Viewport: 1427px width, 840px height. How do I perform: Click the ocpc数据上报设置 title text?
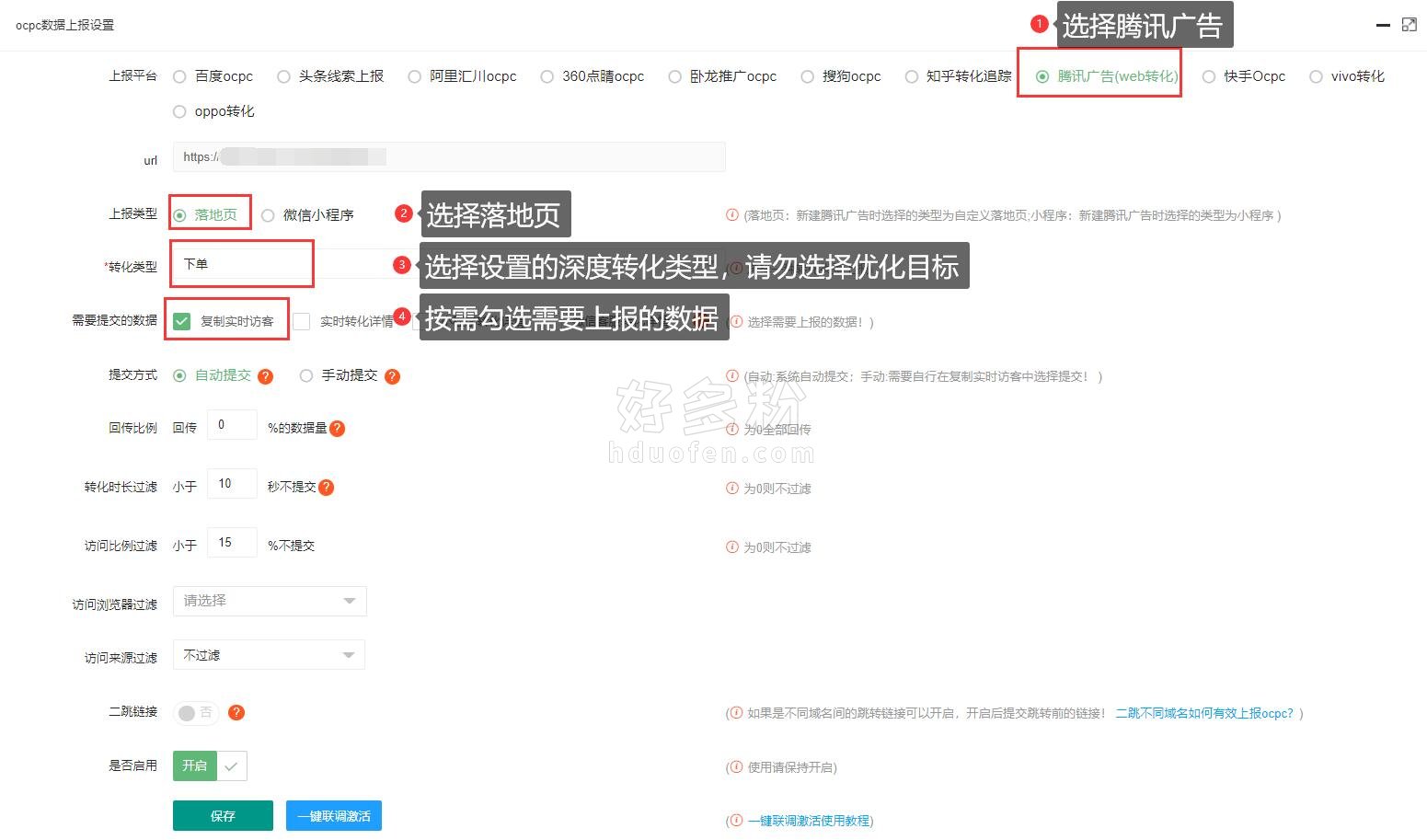(65, 25)
